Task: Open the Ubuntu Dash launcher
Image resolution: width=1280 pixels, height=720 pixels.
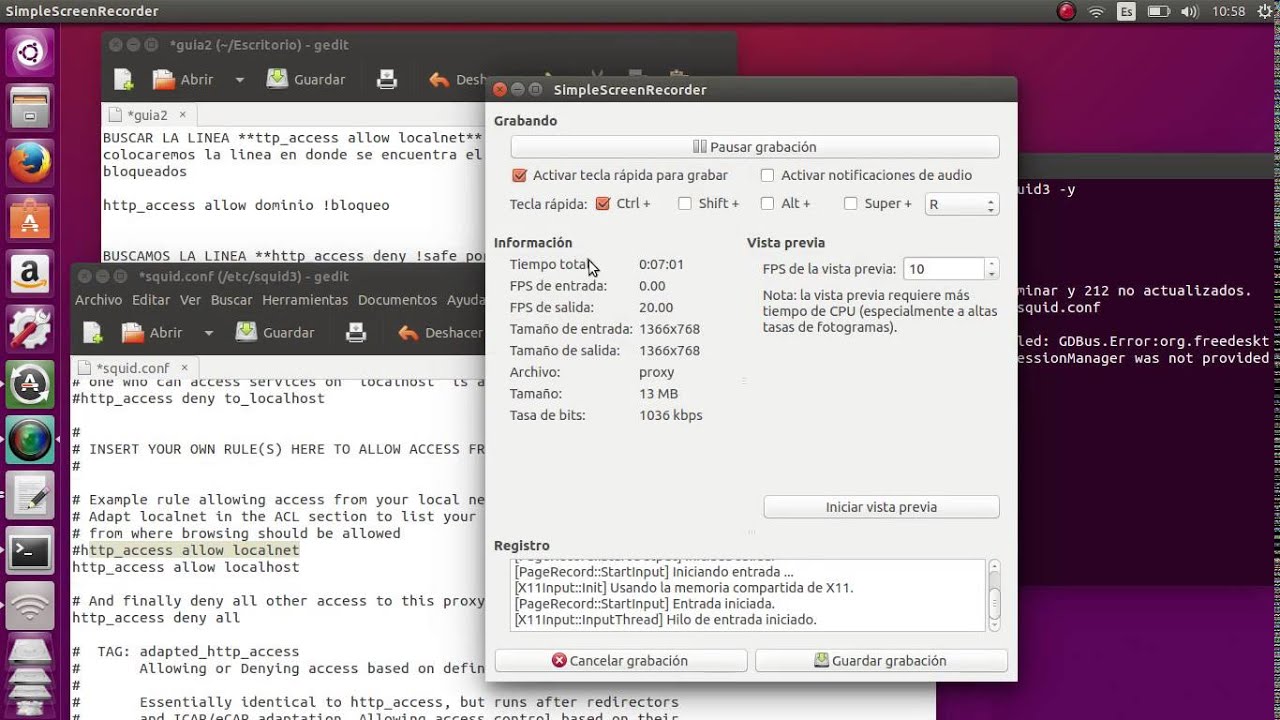Action: tap(30, 52)
